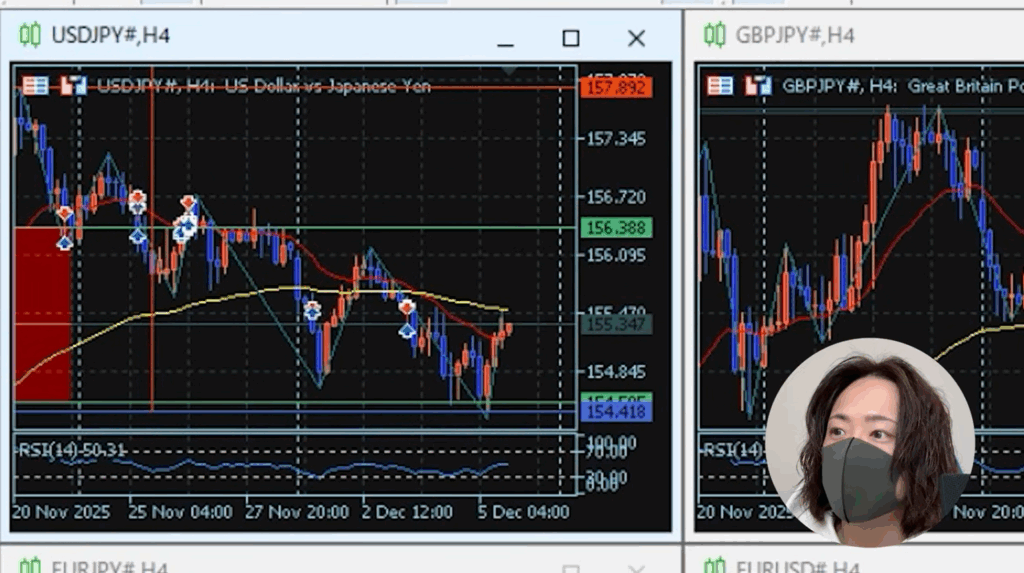The image size is (1024, 573).
Task: Click the orange vertical line on USDJPY chart
Action: point(152,300)
